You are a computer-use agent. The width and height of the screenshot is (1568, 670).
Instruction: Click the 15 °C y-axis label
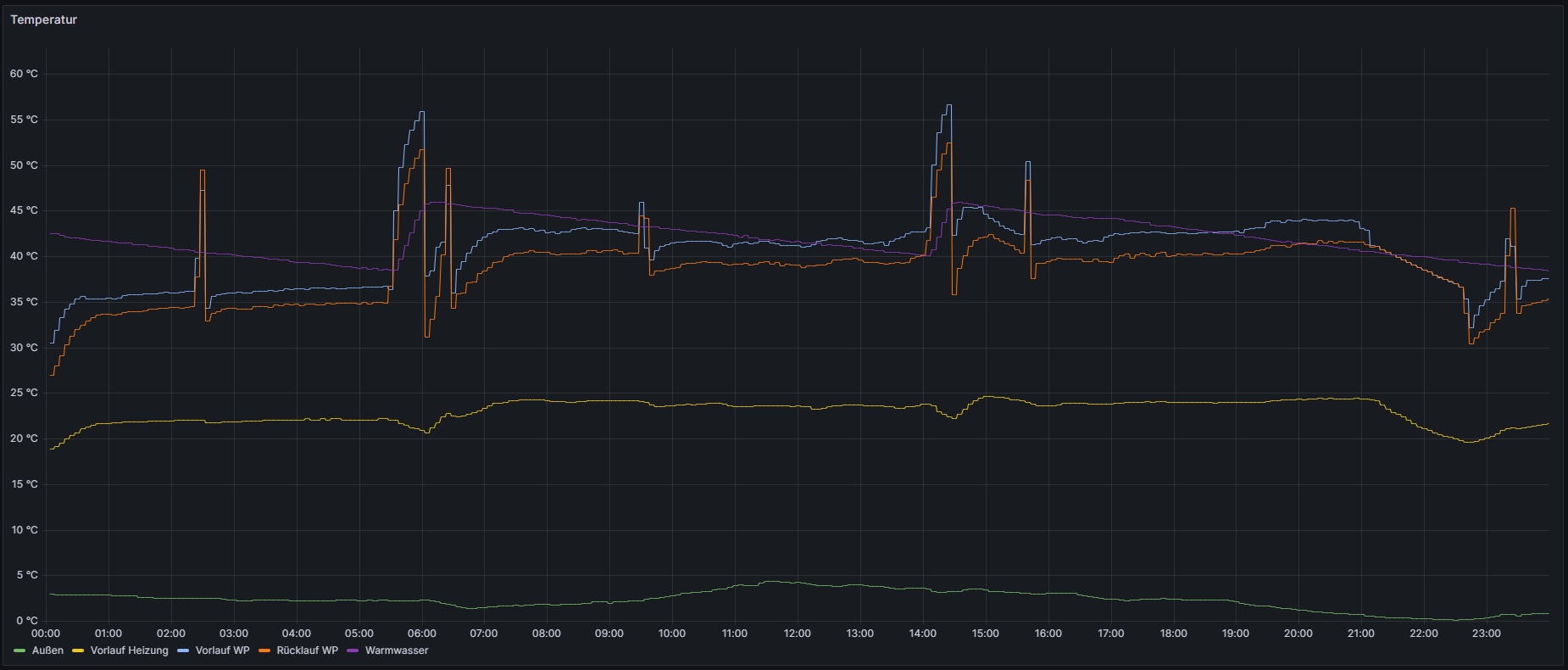point(24,484)
